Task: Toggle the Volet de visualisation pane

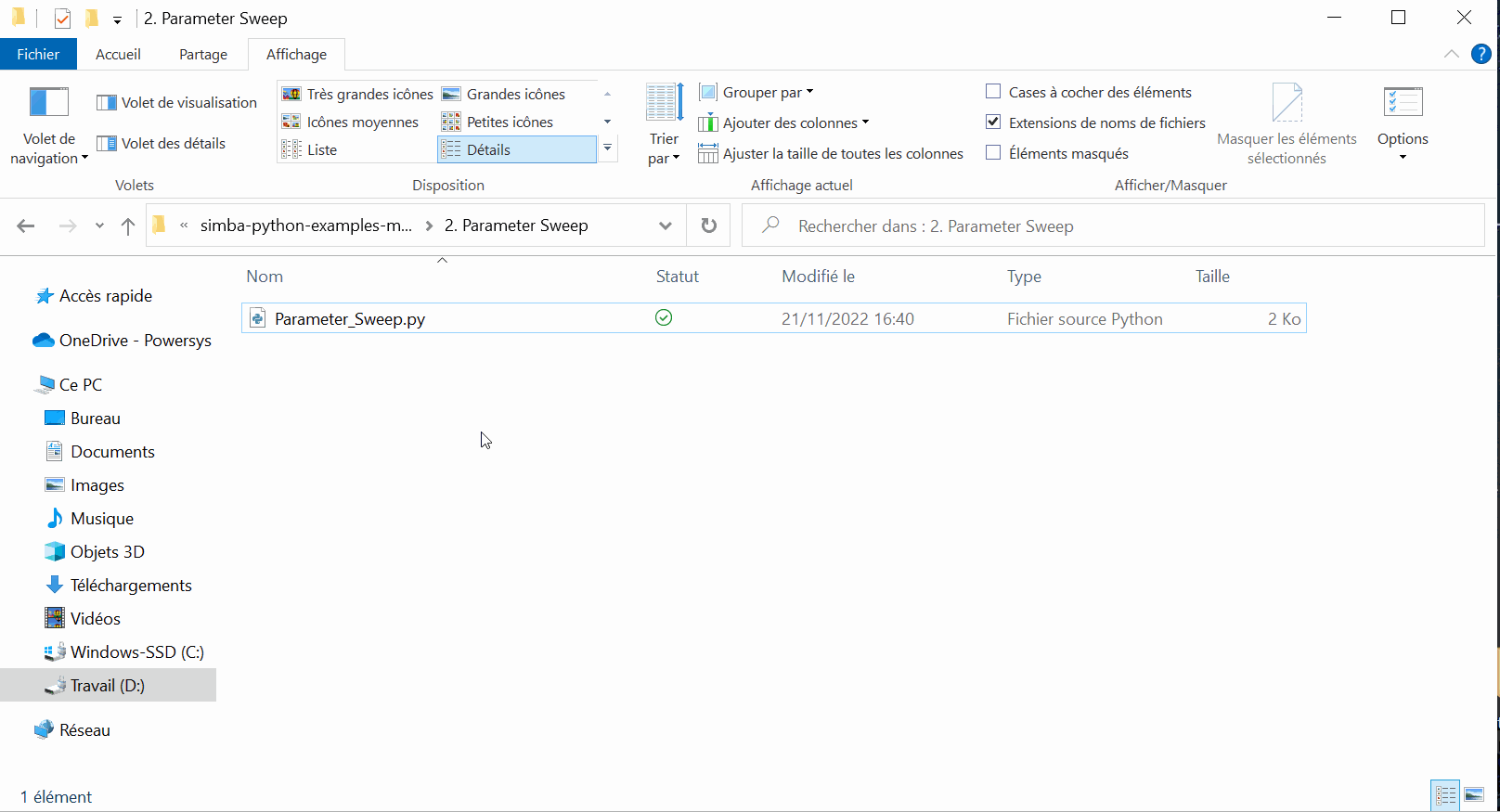Action: pos(177,103)
